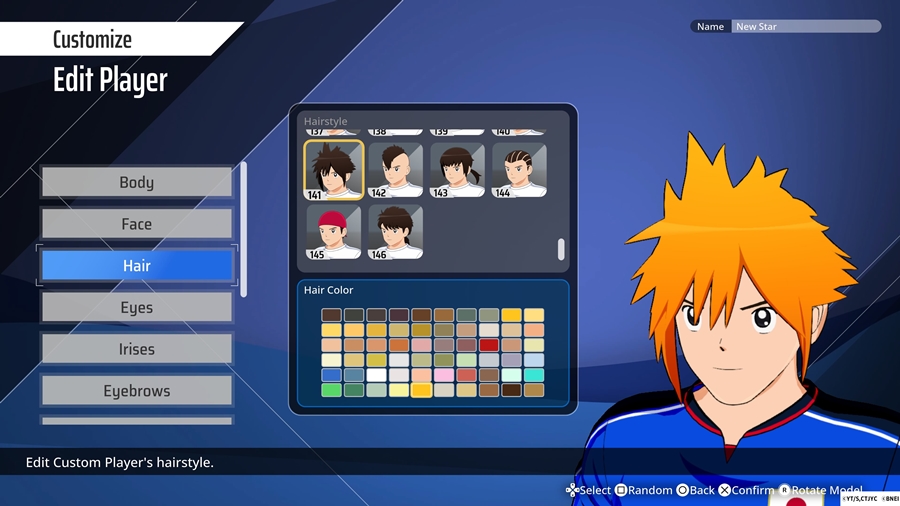
Task: Choose hairstyle 145 with red bandana
Action: 333,232
